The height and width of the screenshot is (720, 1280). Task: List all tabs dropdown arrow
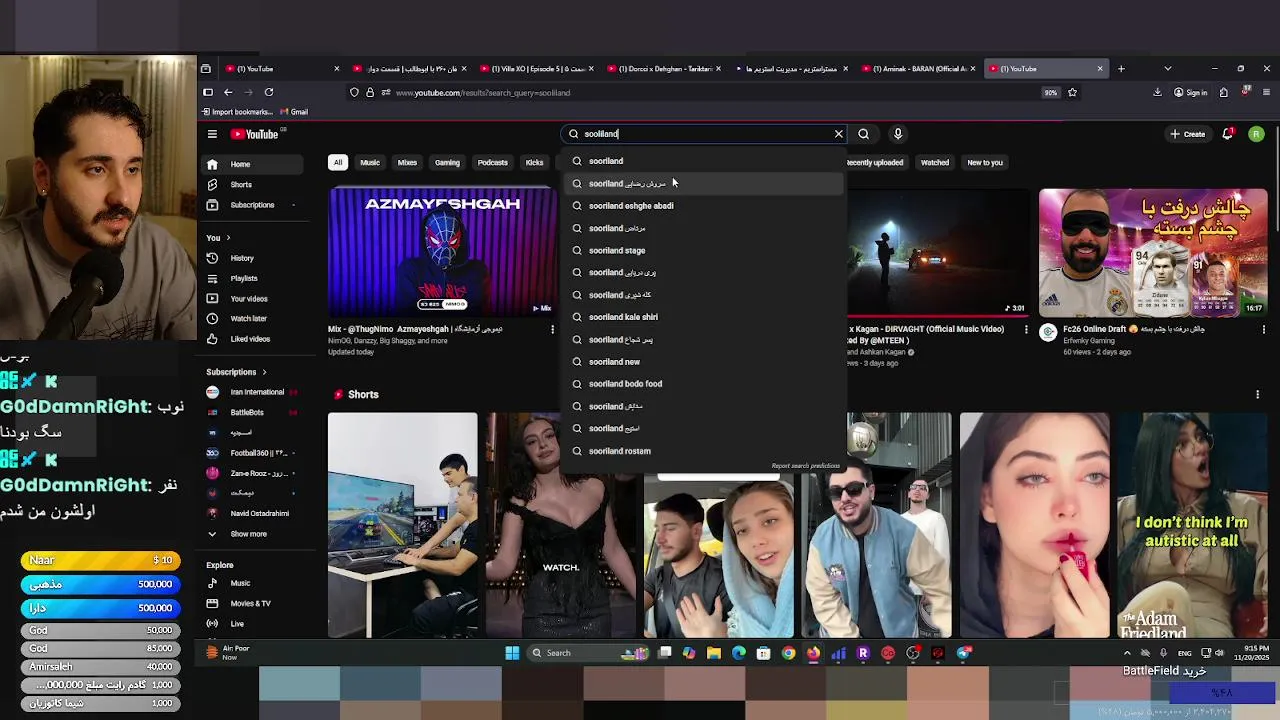(x=1167, y=69)
